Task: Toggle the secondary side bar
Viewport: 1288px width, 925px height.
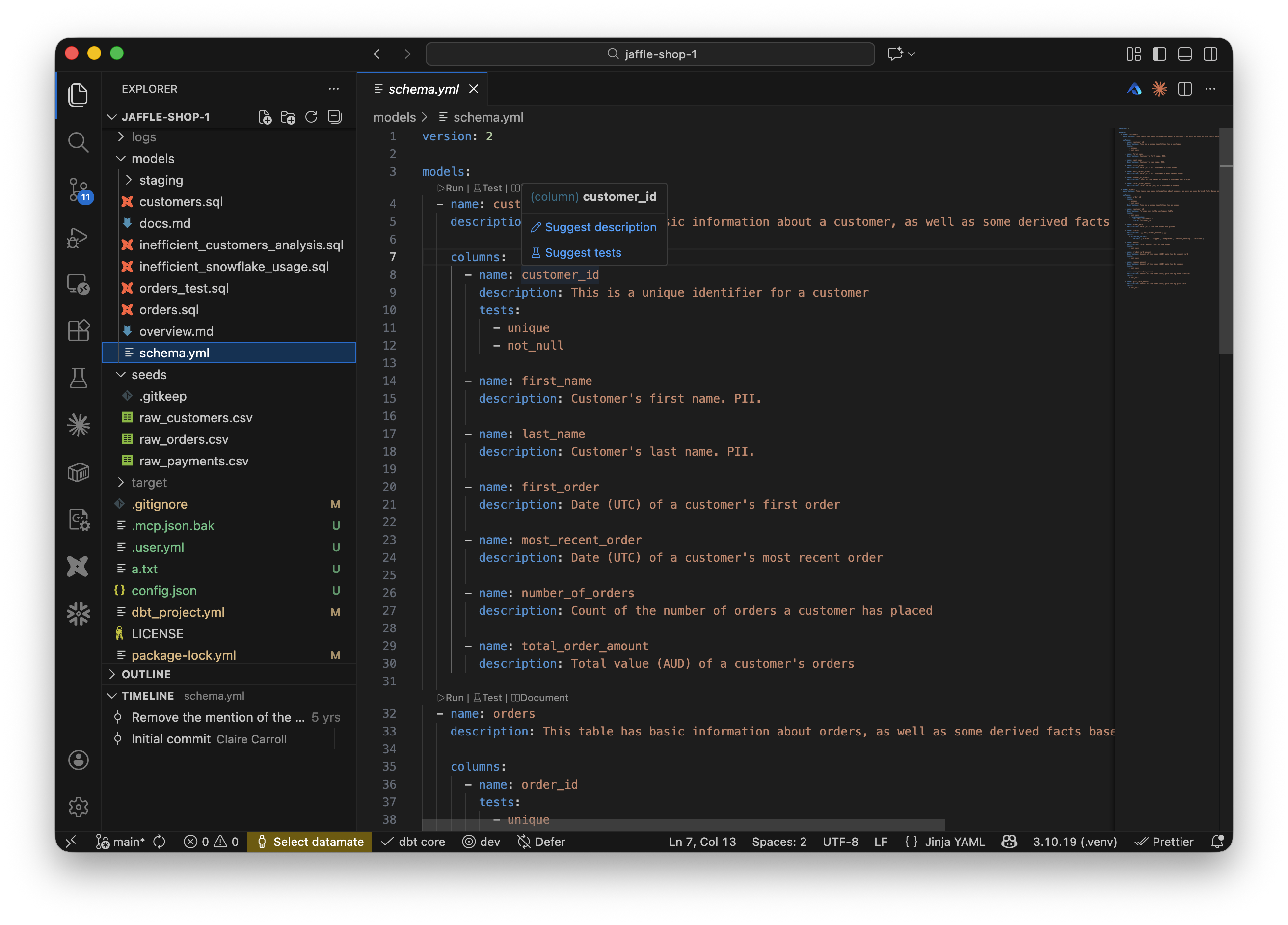Action: click(x=1210, y=54)
